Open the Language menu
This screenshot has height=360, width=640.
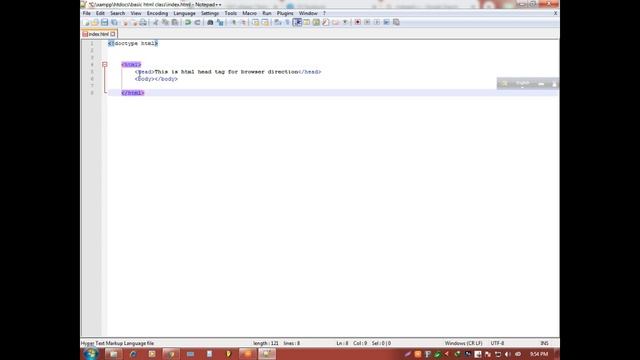(x=184, y=13)
